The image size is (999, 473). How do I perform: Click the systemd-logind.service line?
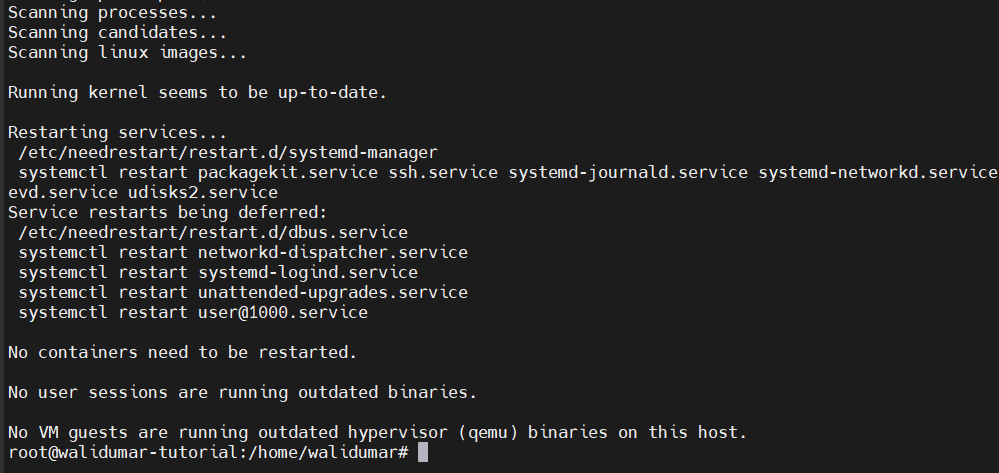coord(218,273)
